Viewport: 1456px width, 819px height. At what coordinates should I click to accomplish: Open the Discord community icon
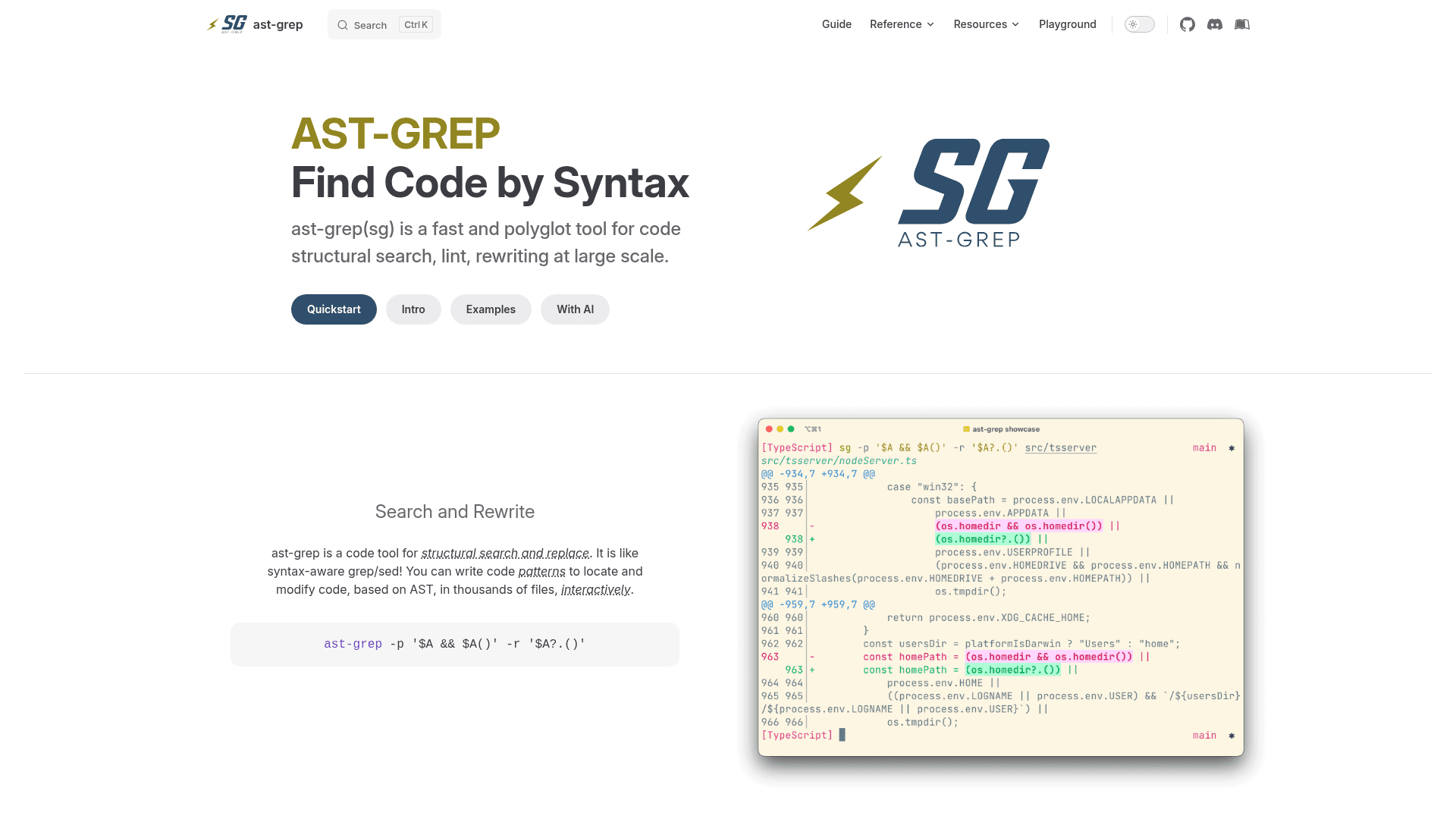1215,24
